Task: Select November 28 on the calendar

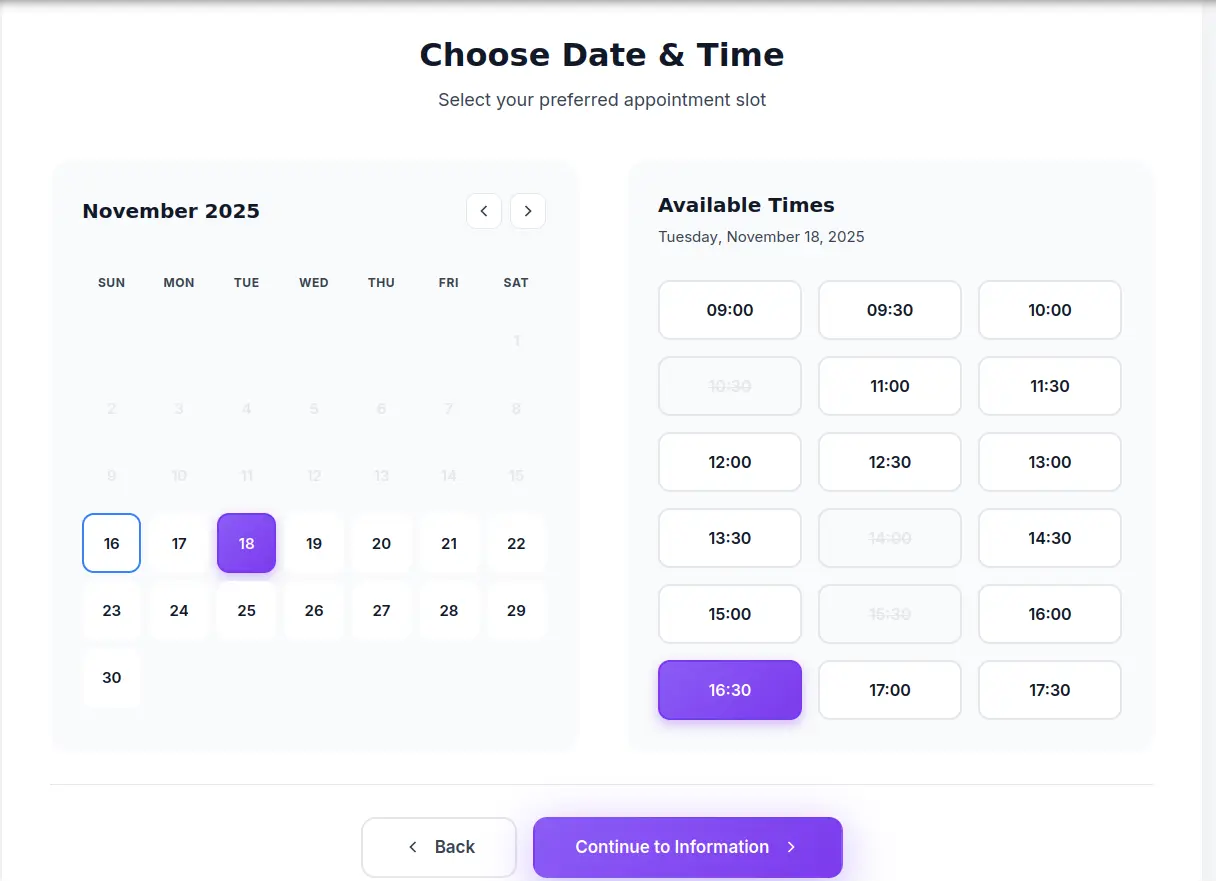Action: (x=448, y=610)
